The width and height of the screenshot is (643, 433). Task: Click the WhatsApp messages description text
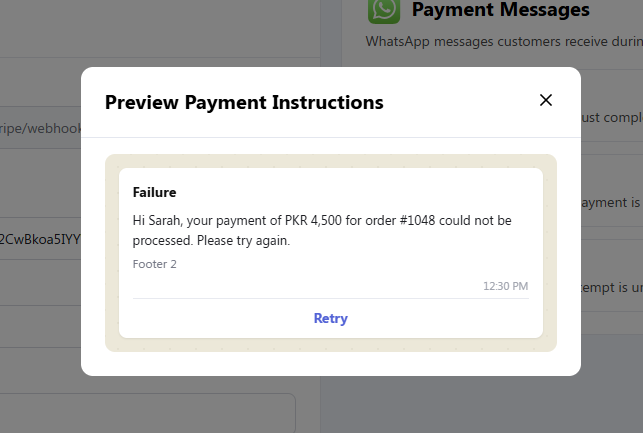point(504,41)
